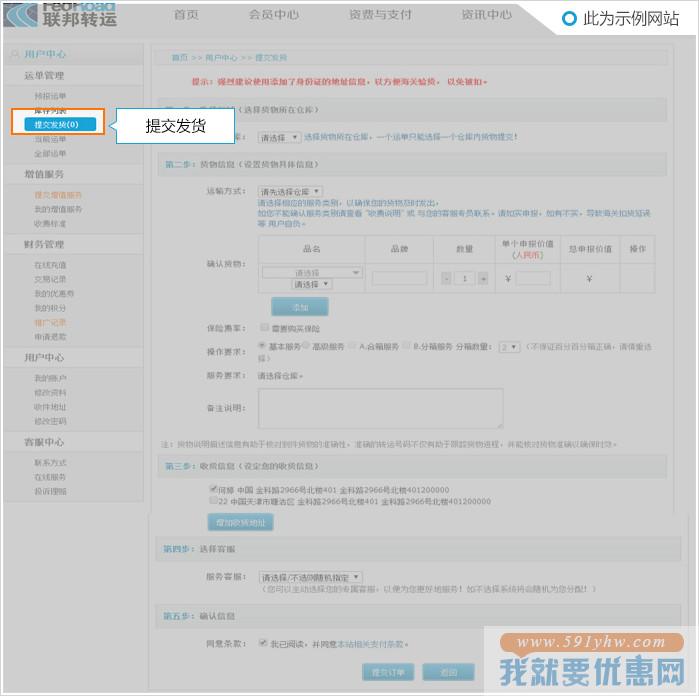Open the 本站相关支付条款 link
The width and height of the screenshot is (699, 696).
[371, 644]
